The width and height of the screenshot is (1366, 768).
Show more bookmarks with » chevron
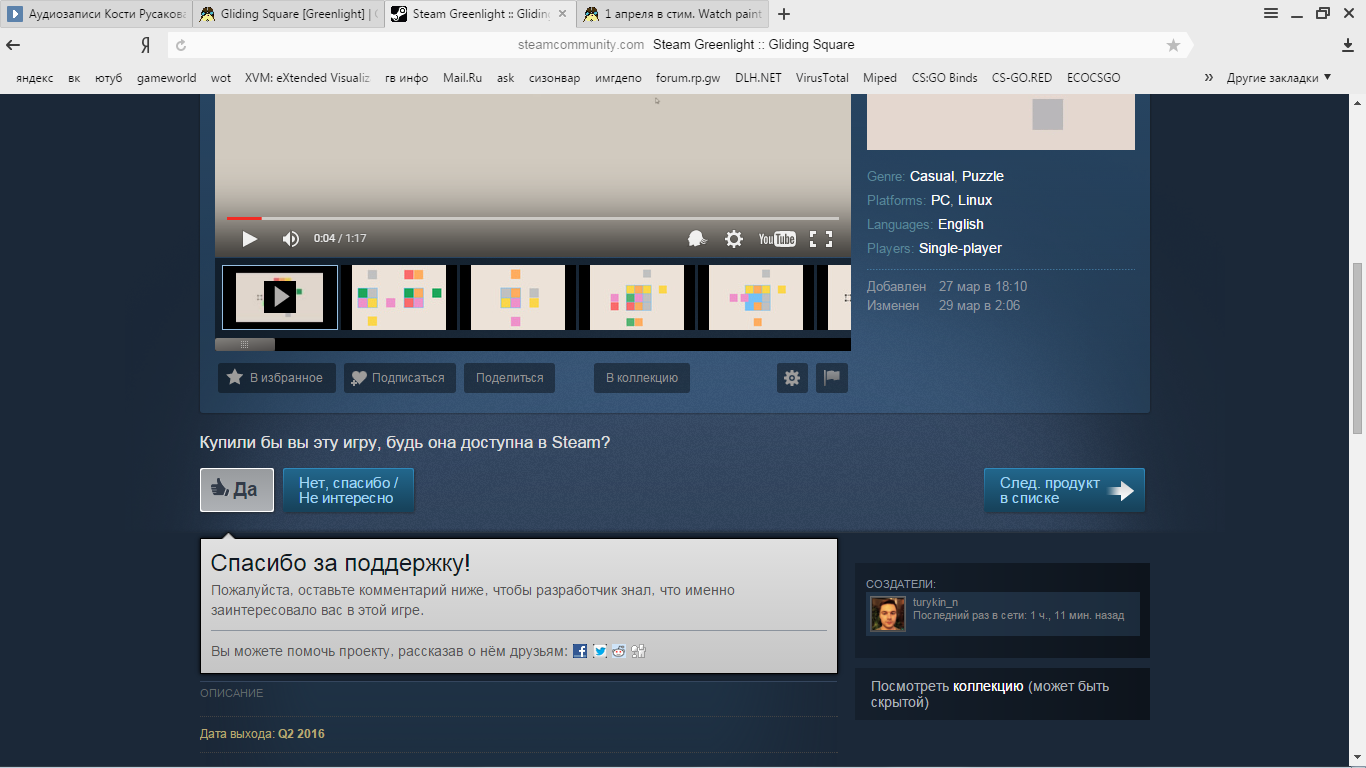click(x=1208, y=77)
